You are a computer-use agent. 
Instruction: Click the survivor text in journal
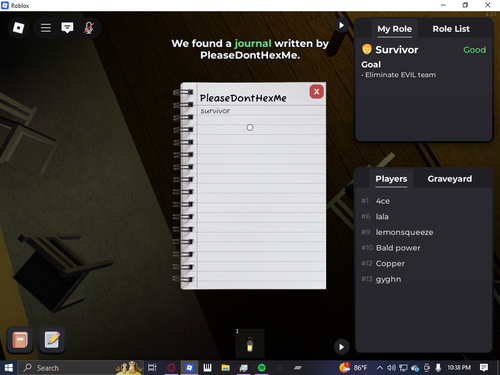(215, 111)
